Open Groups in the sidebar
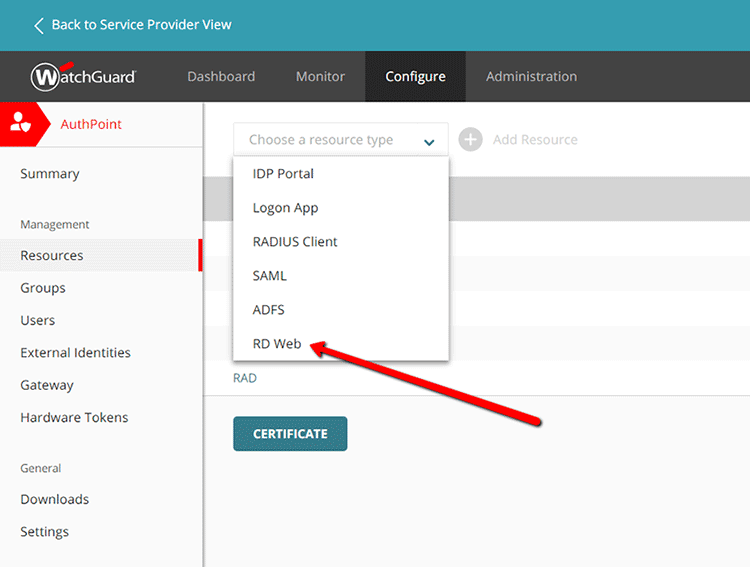Image resolution: width=750 pixels, height=567 pixels. click(43, 288)
